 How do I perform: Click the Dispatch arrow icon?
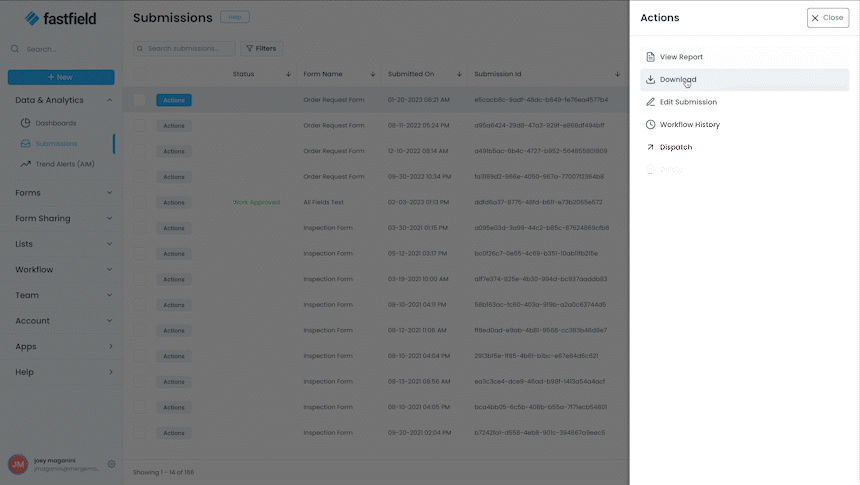click(651, 147)
